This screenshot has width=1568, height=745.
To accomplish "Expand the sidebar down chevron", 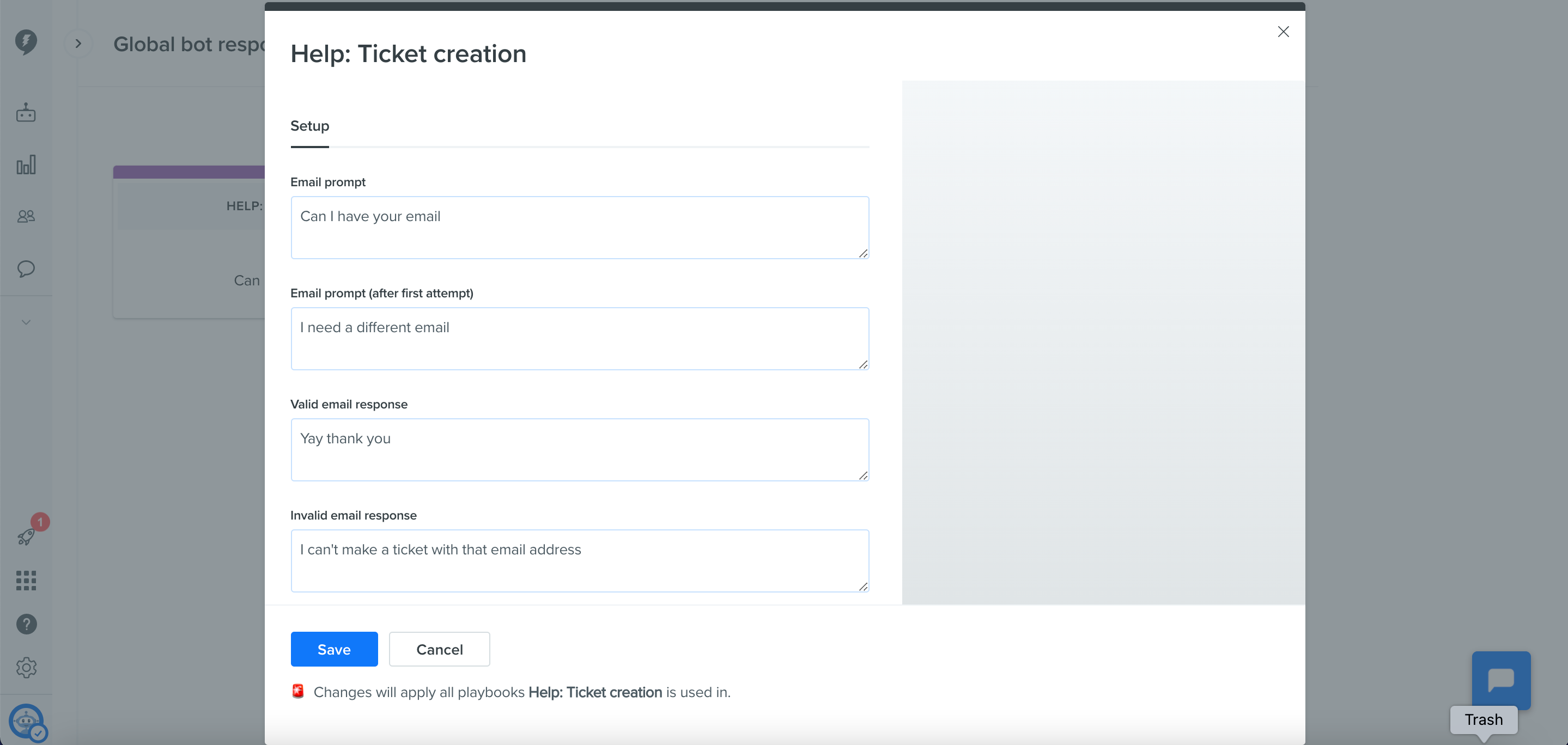I will [x=26, y=322].
